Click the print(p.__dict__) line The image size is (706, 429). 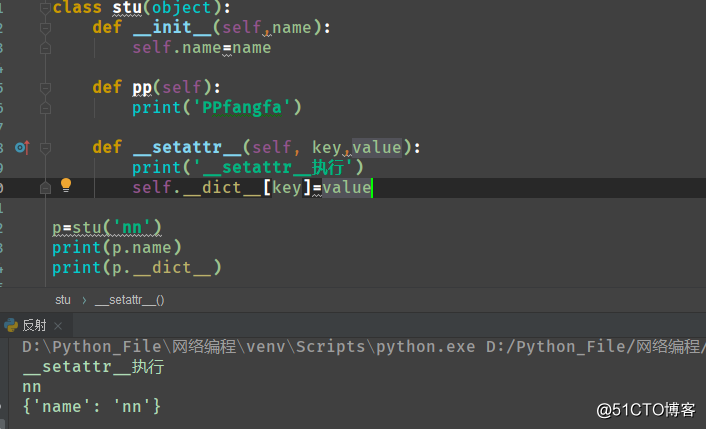[x=137, y=267]
